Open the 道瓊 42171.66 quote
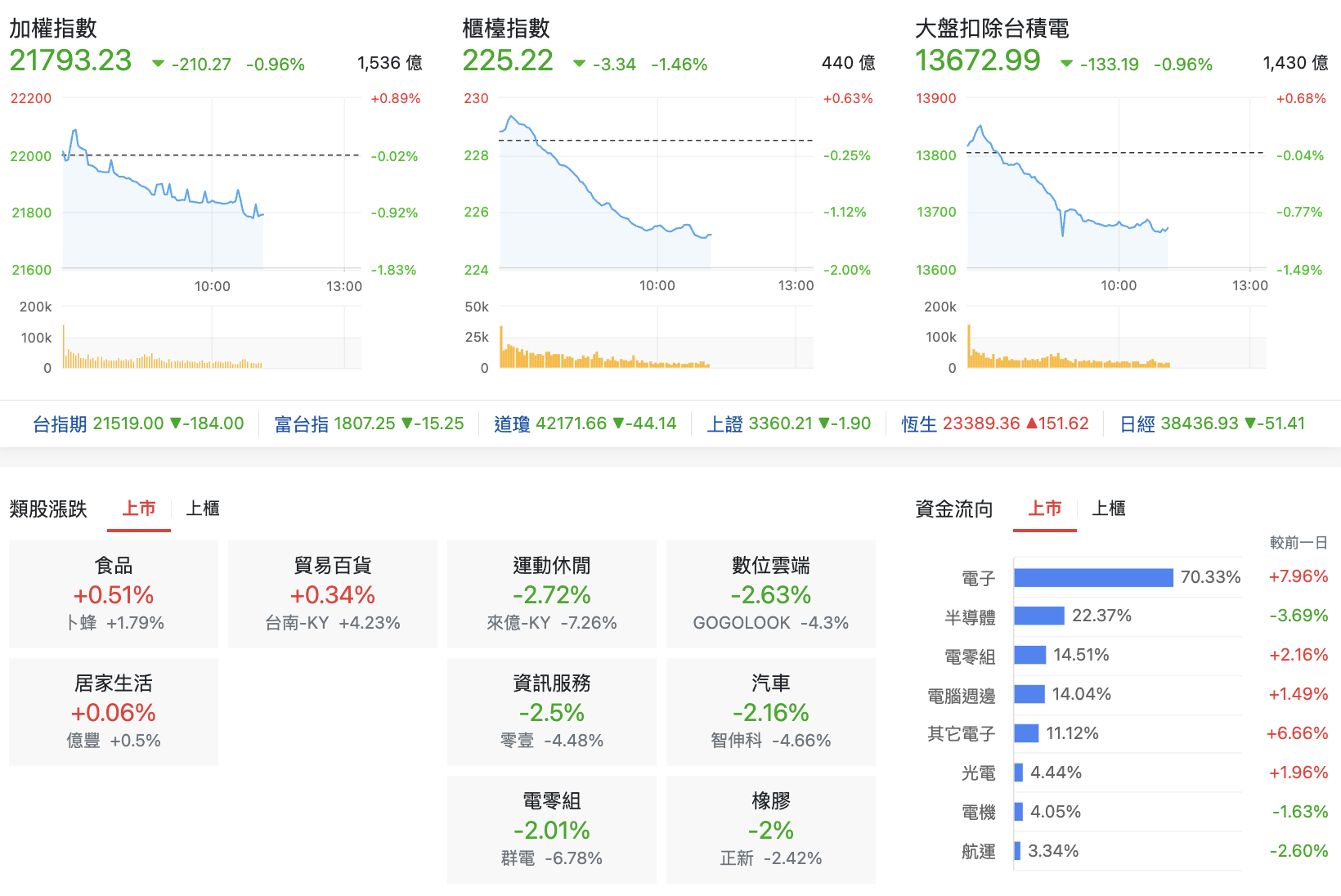 585,423
